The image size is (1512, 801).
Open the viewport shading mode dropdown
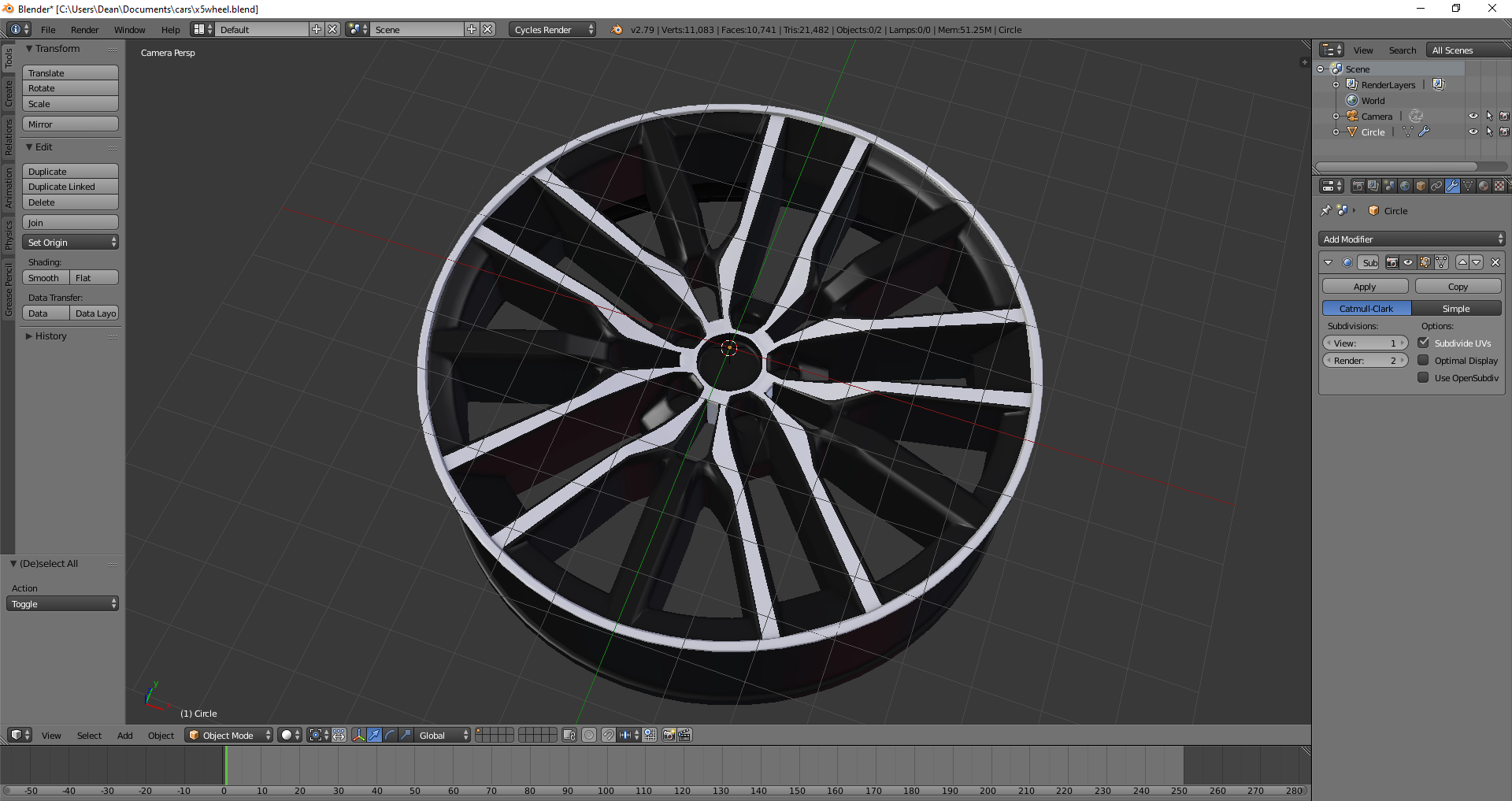(x=289, y=735)
